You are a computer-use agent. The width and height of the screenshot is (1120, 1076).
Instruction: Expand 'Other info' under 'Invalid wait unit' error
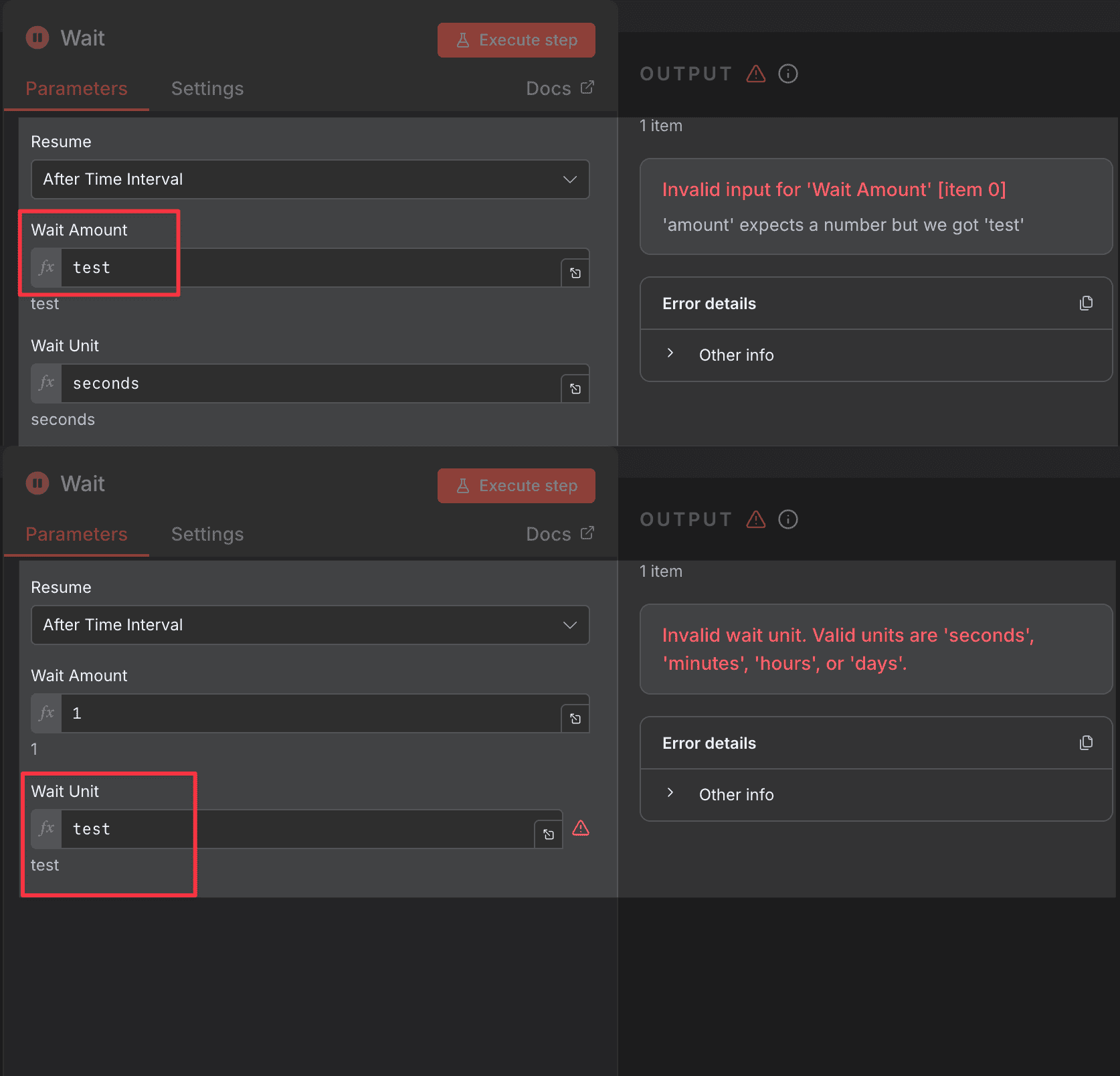(x=736, y=795)
